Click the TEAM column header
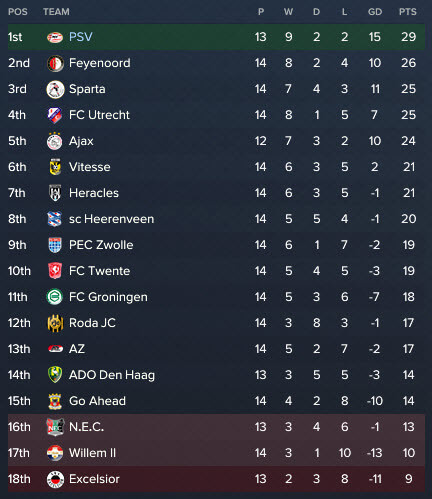The height and width of the screenshot is (499, 432). (x=56, y=12)
